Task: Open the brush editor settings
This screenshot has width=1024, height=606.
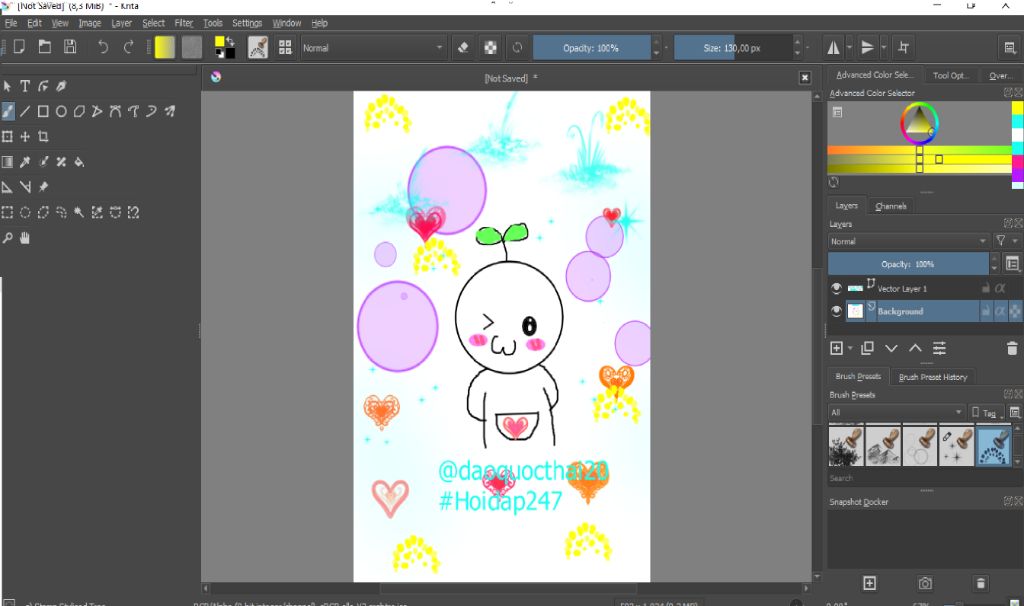Action: [258, 48]
